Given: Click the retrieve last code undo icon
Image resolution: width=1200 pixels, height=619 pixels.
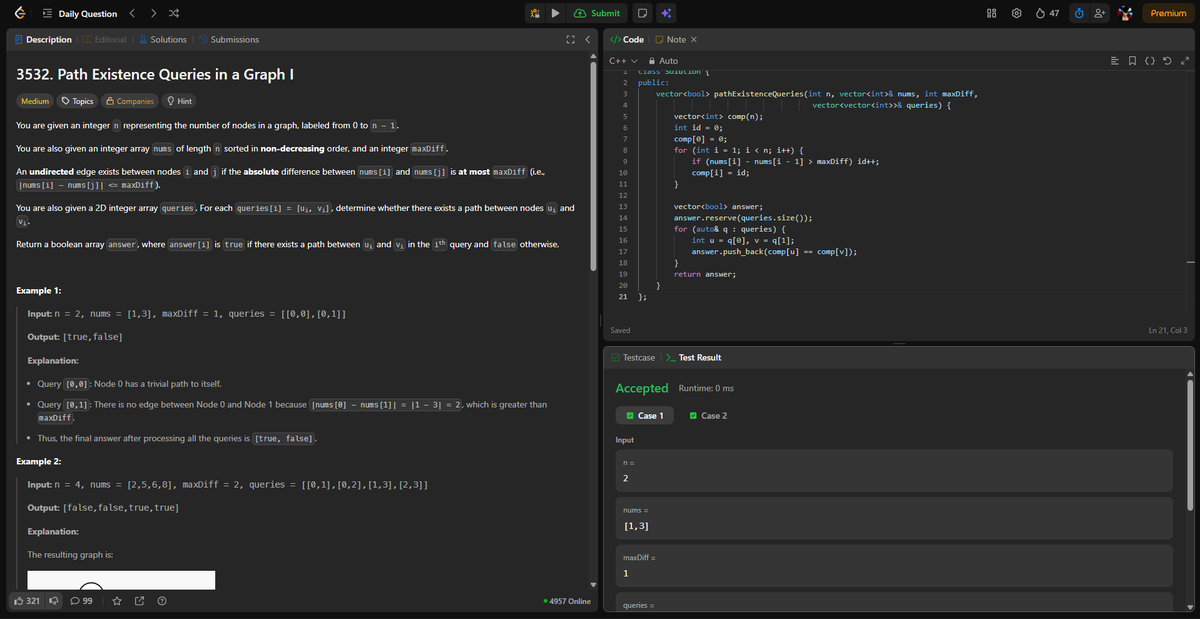Looking at the screenshot, I should coord(1166,61).
